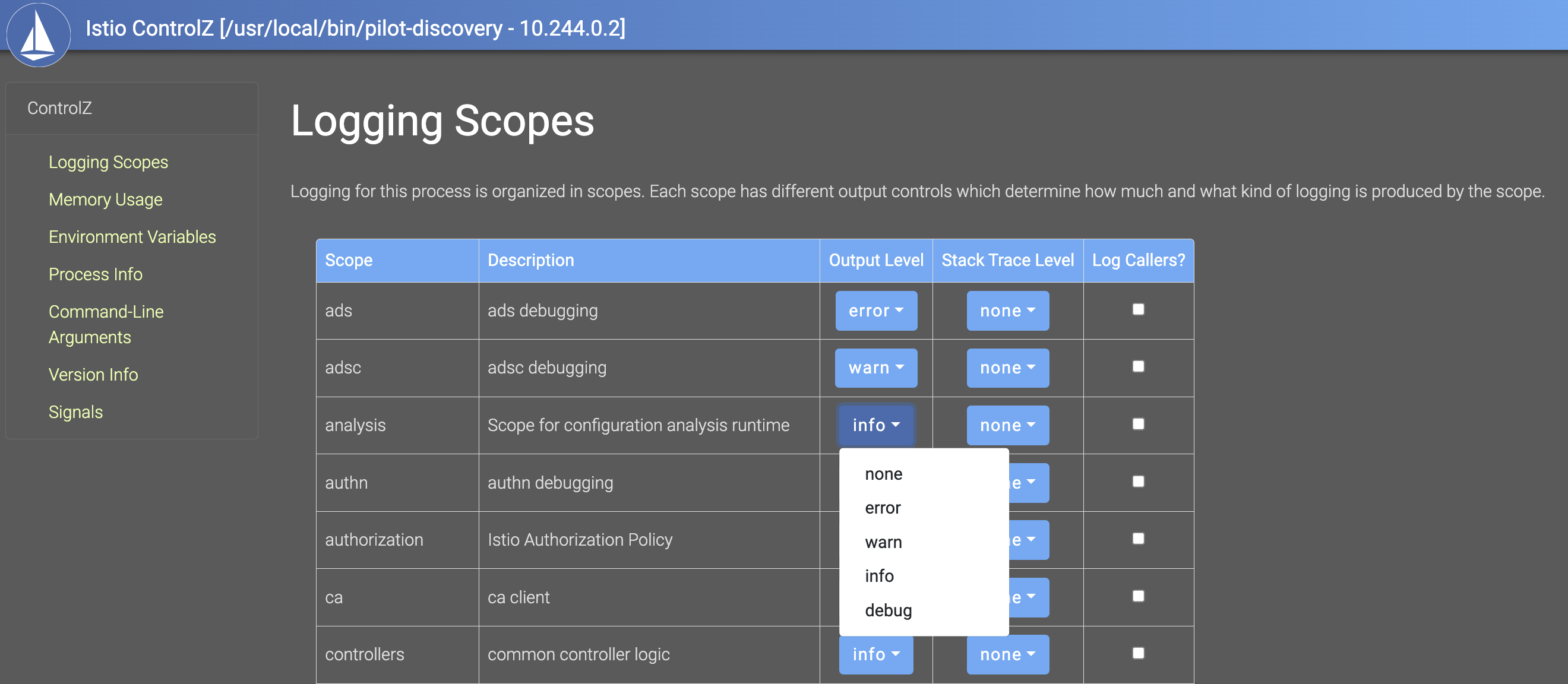
Task: Select none in the open level menu
Action: [924, 473]
